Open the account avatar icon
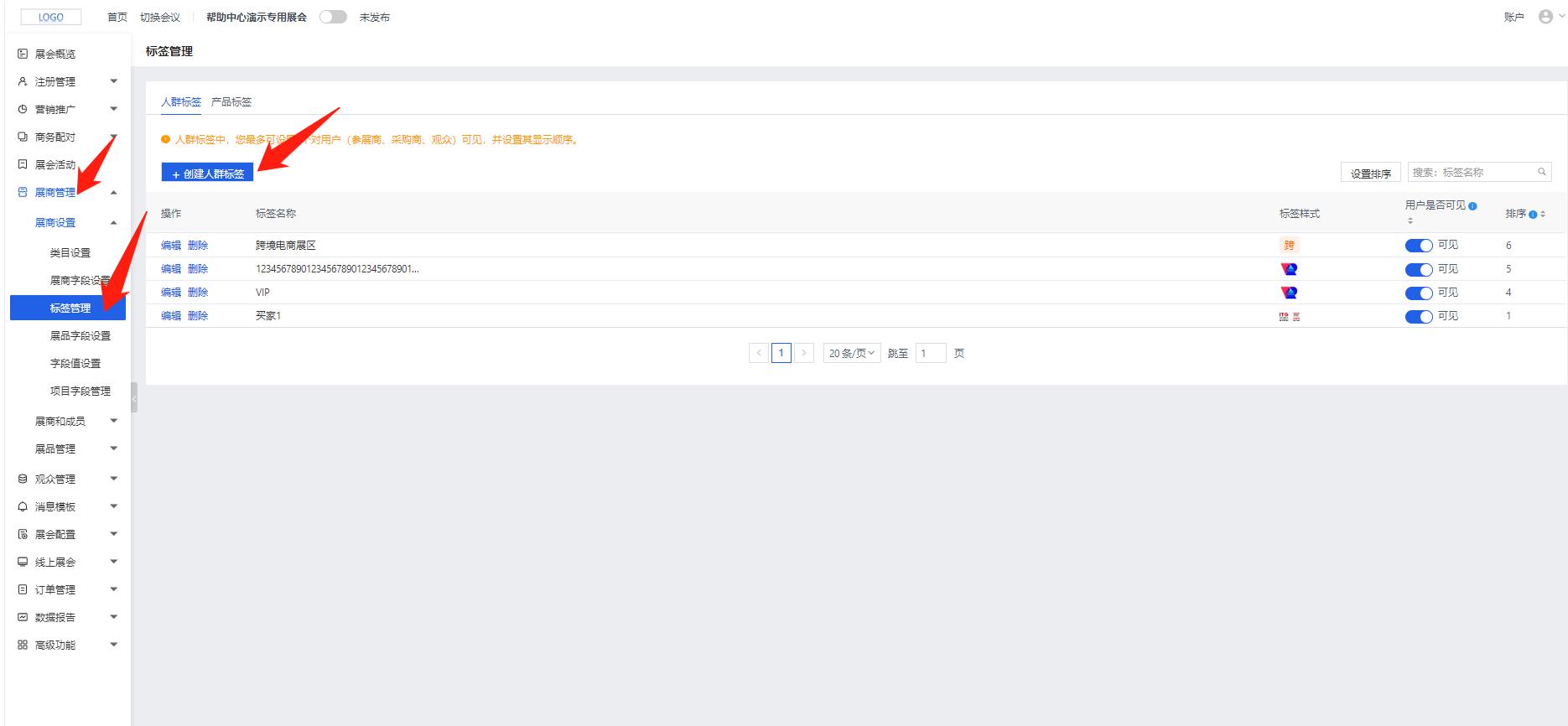Screen dimensions: 1568x726 click(1545, 17)
